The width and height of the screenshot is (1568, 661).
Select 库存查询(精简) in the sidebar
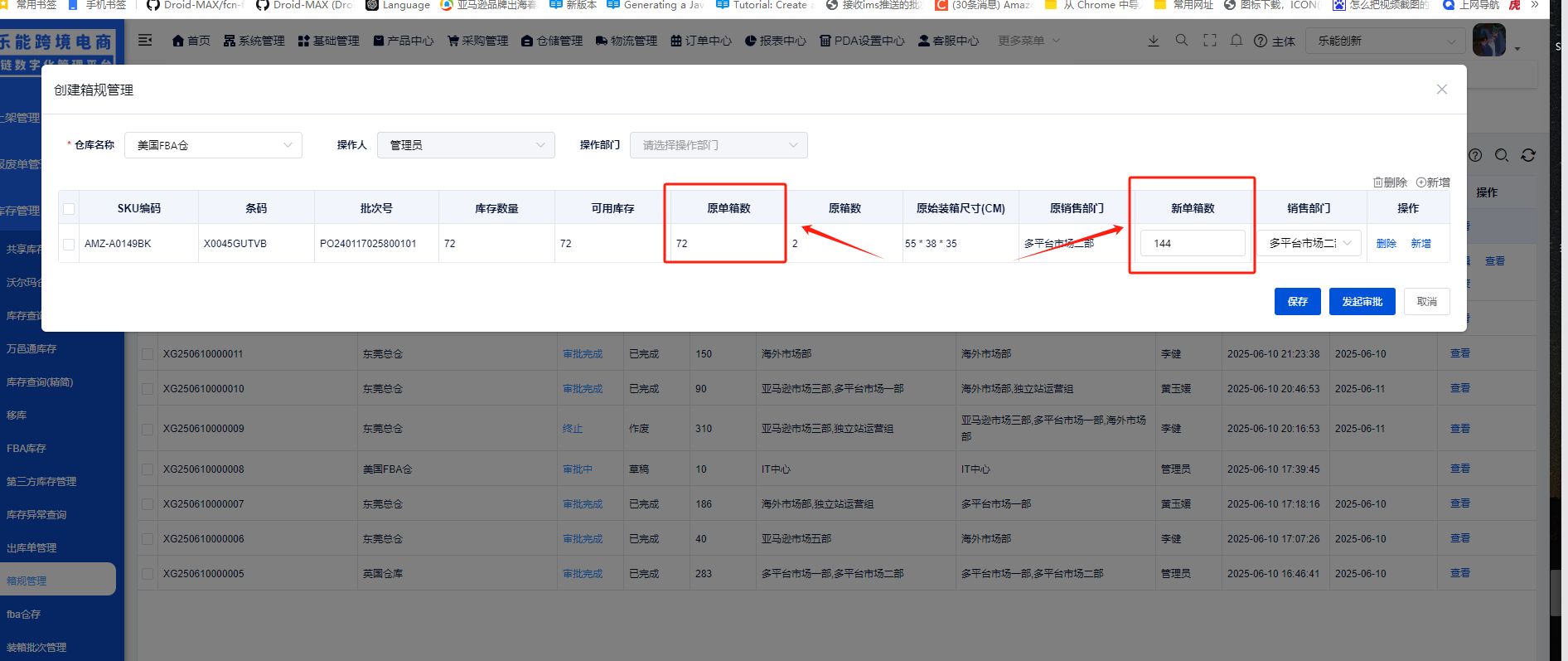(40, 382)
